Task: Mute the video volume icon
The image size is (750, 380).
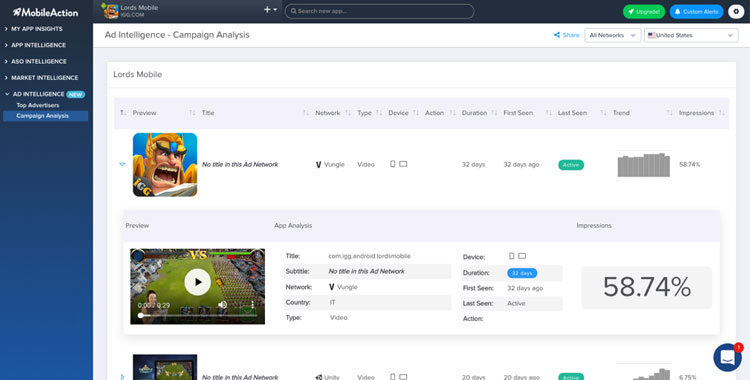Action: 222,305
